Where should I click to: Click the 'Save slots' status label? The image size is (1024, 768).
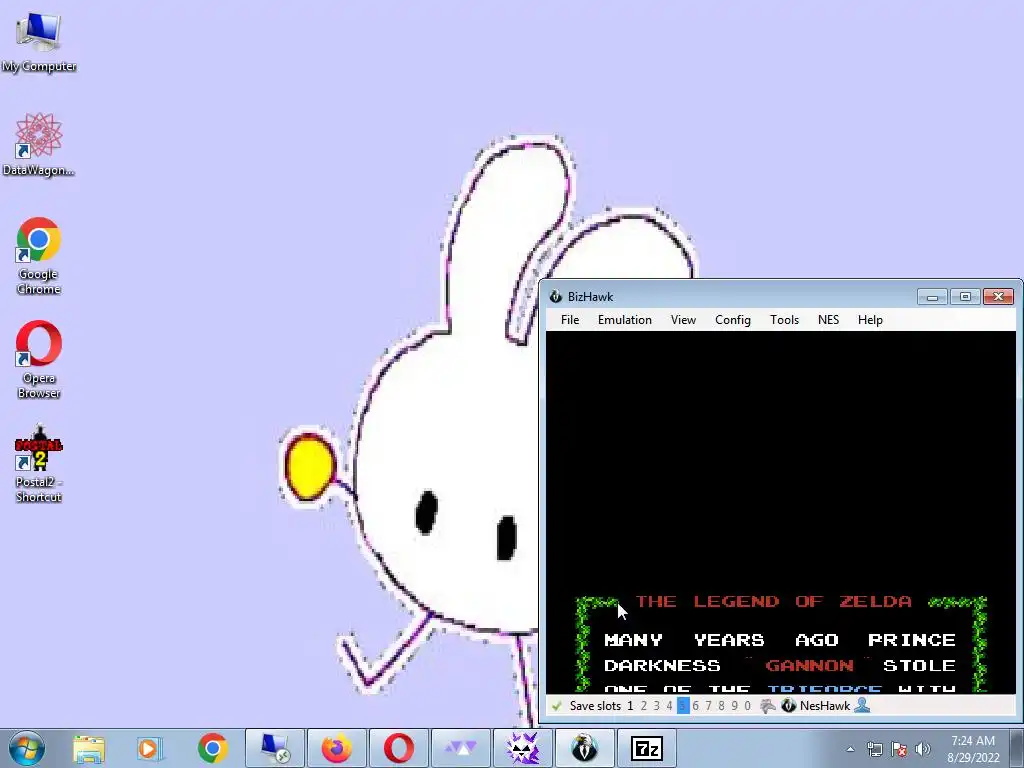click(595, 706)
